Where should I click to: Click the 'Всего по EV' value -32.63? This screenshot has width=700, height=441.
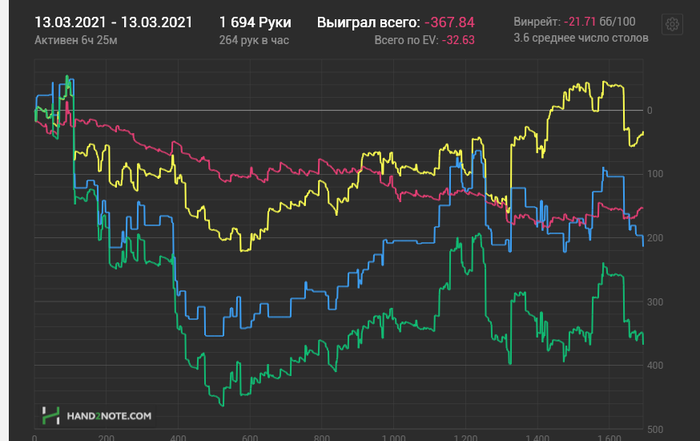[x=458, y=40]
